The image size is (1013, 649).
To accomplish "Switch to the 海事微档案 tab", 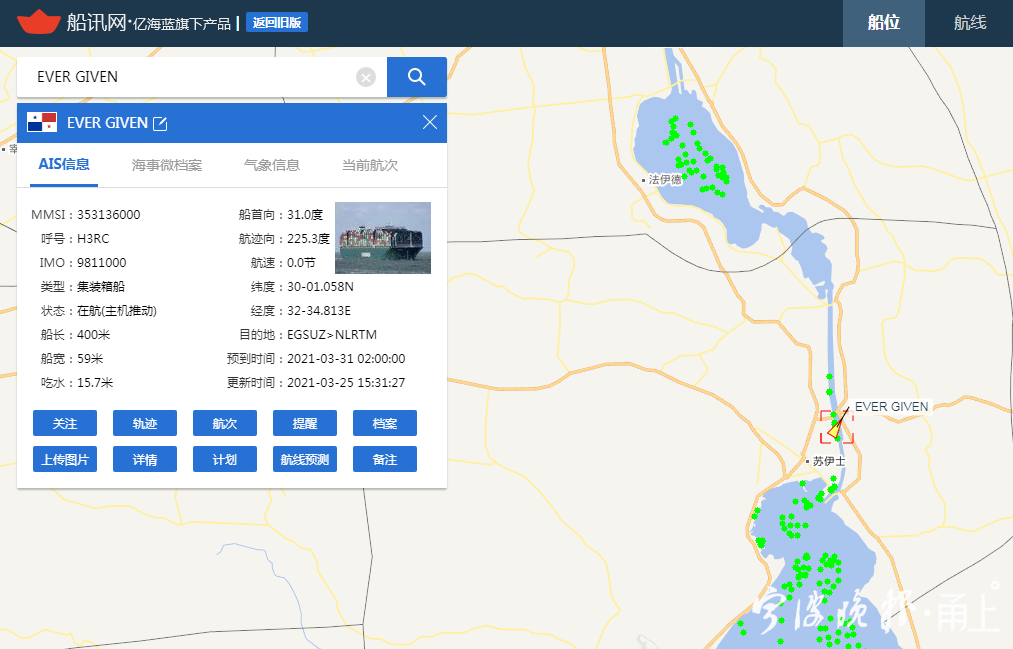I will [167, 165].
